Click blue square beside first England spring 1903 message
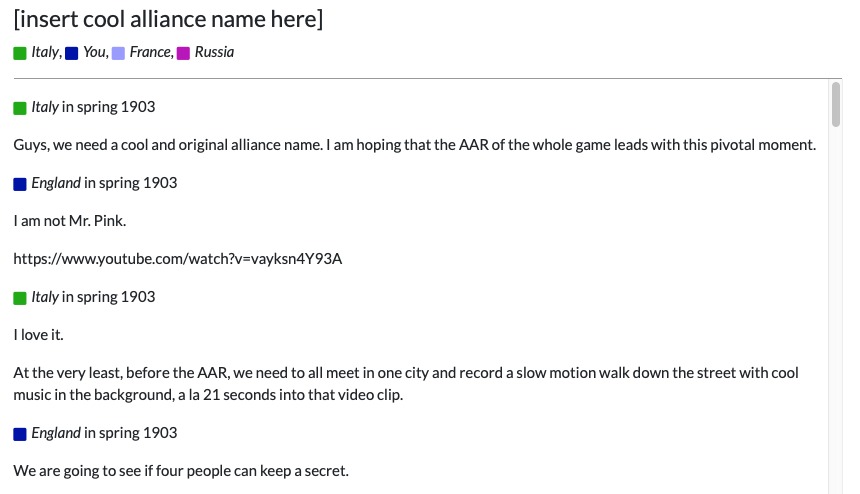860x494 pixels. pos(20,184)
